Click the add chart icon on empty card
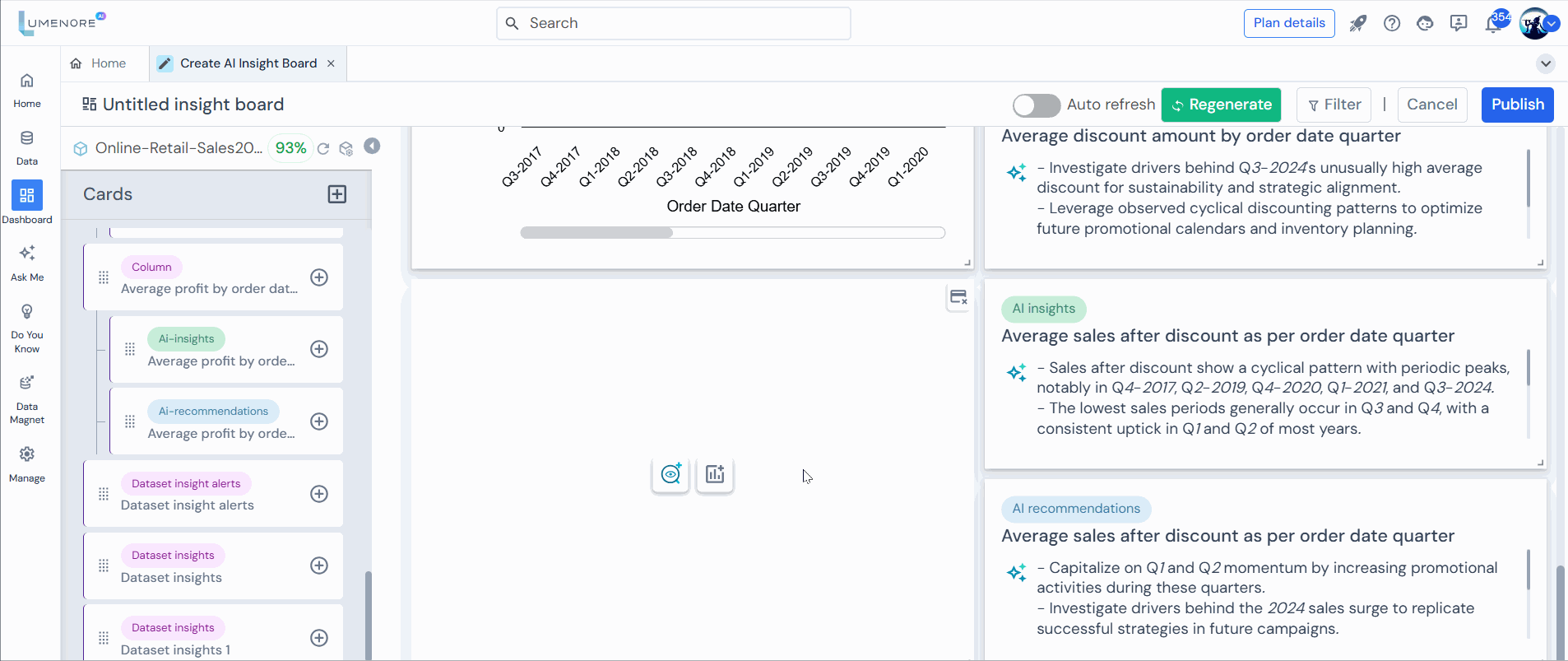This screenshot has height=661, width=1568. (x=715, y=474)
